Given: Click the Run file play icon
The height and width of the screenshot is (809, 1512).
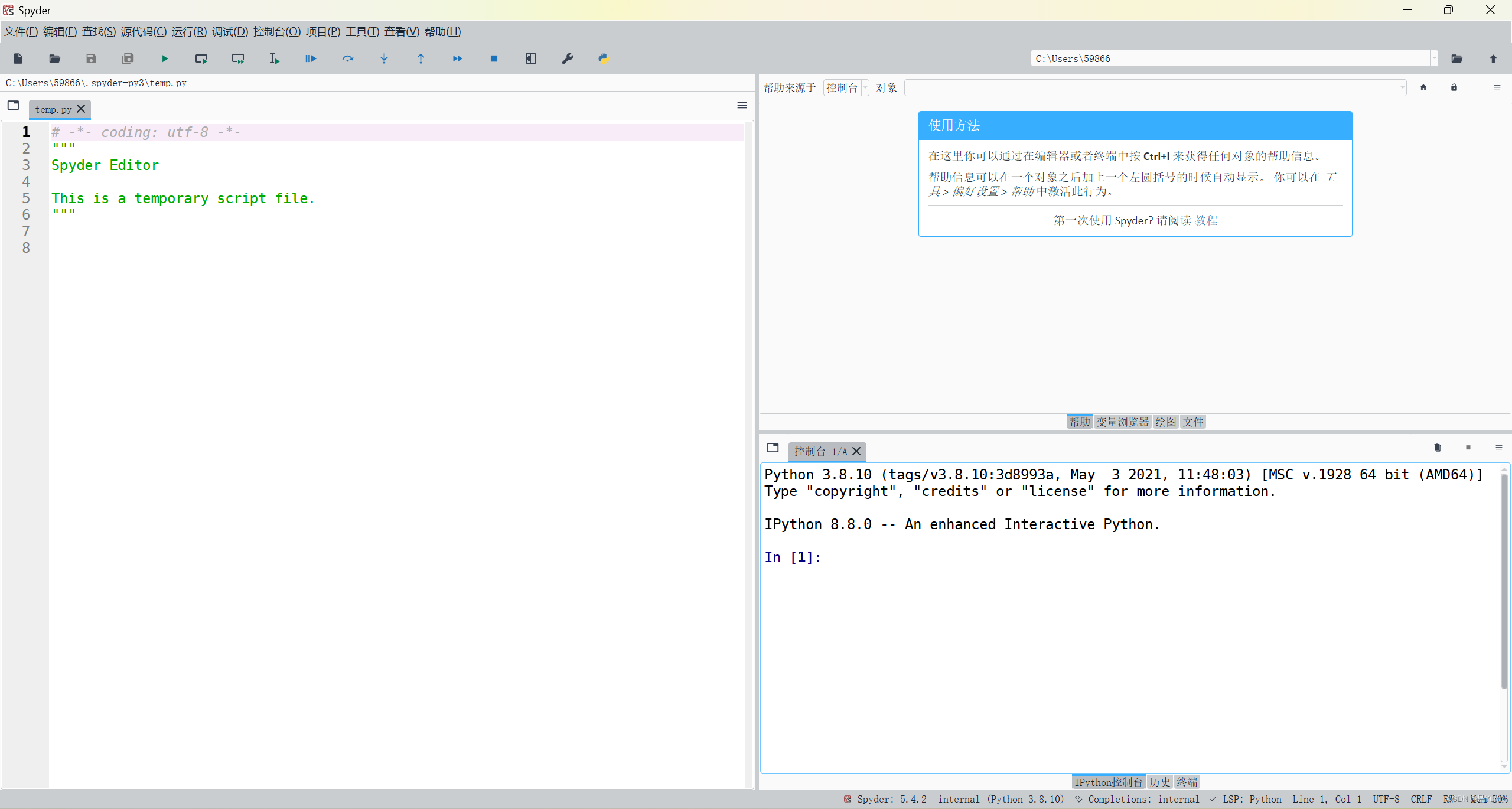Looking at the screenshot, I should coord(165,58).
